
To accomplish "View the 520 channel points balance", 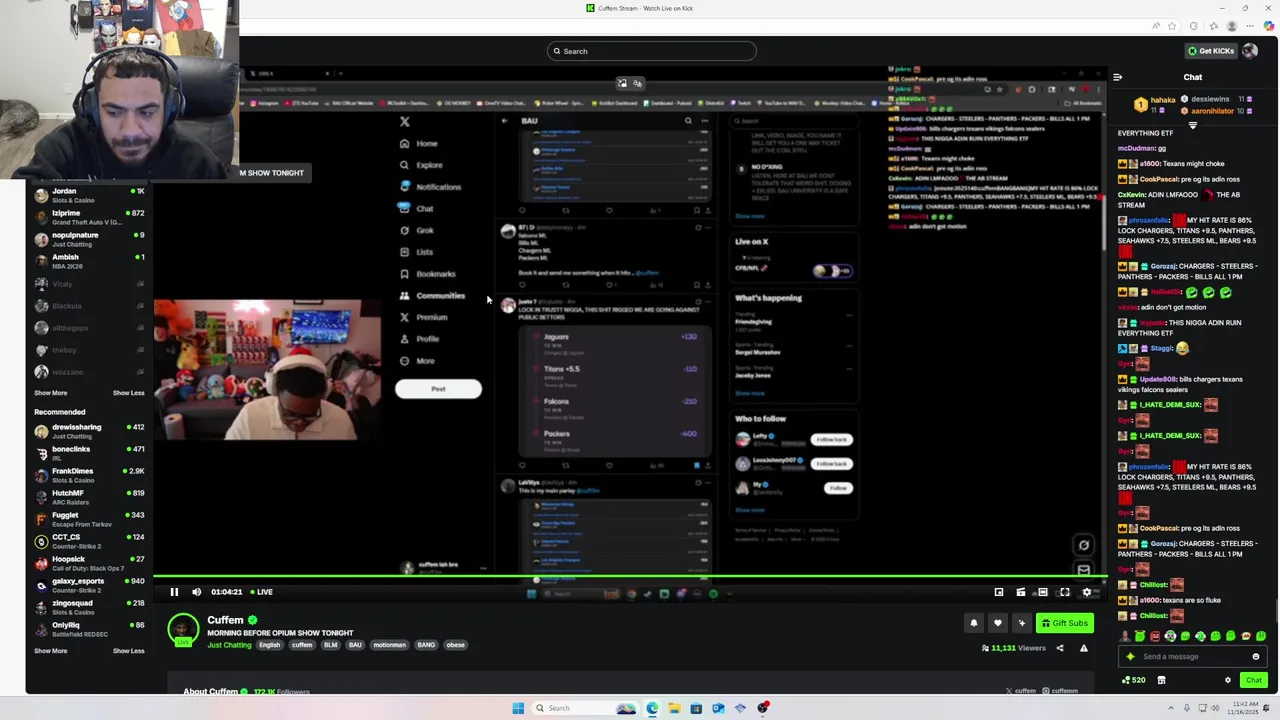I will [1134, 680].
